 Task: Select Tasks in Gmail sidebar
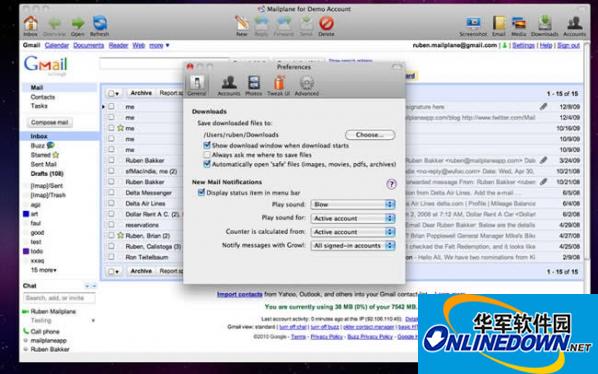click(39, 106)
